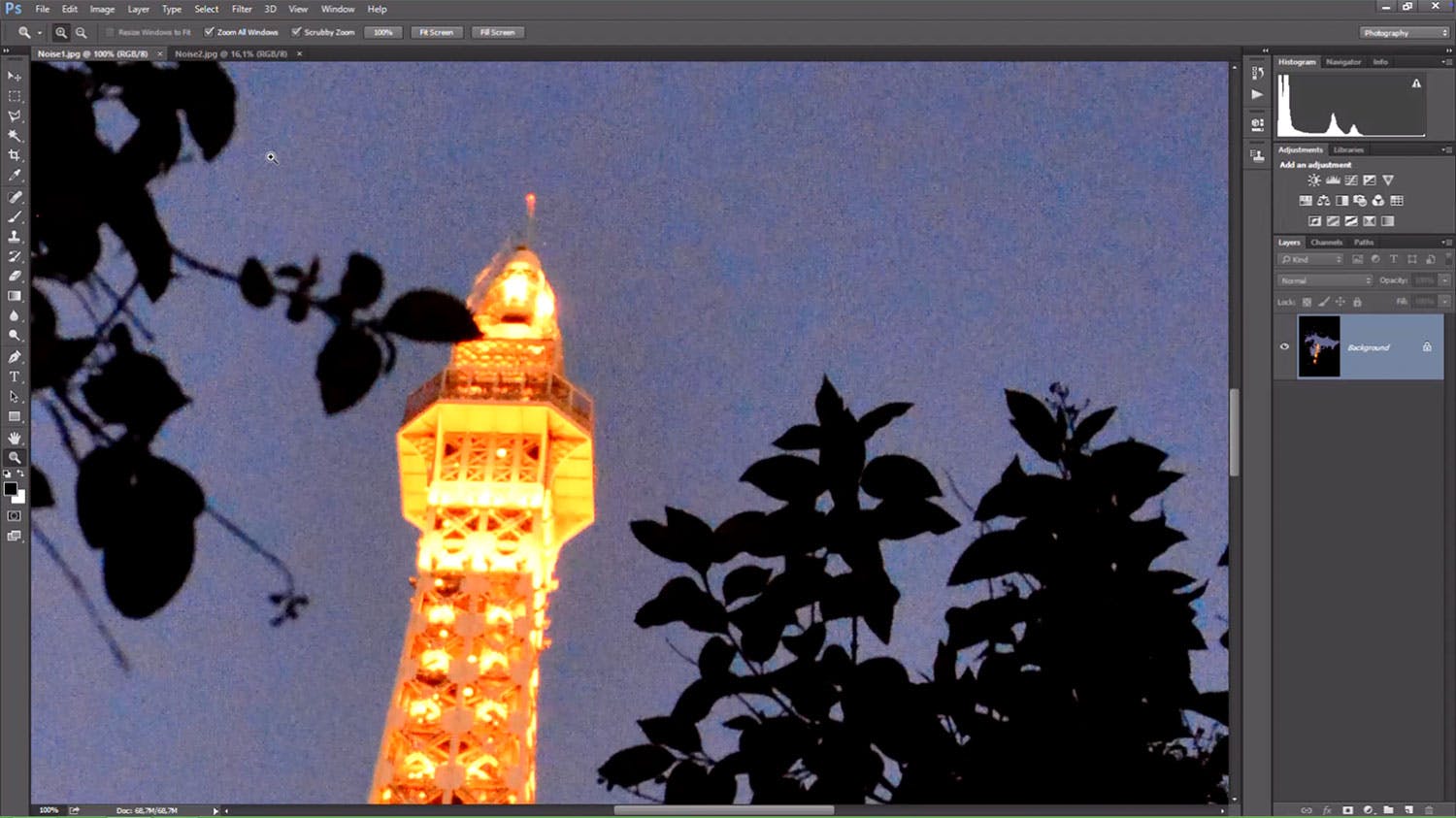Hide the Background layer visibility

[1284, 346]
